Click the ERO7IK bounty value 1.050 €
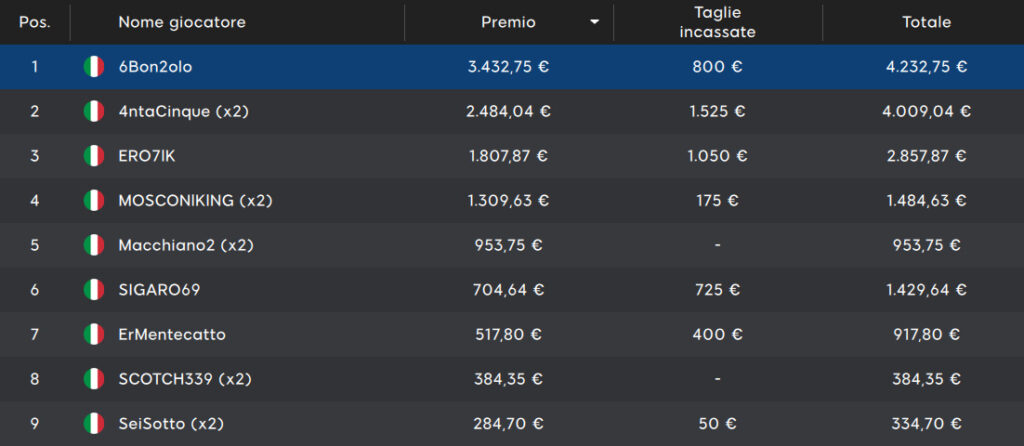 pos(718,156)
